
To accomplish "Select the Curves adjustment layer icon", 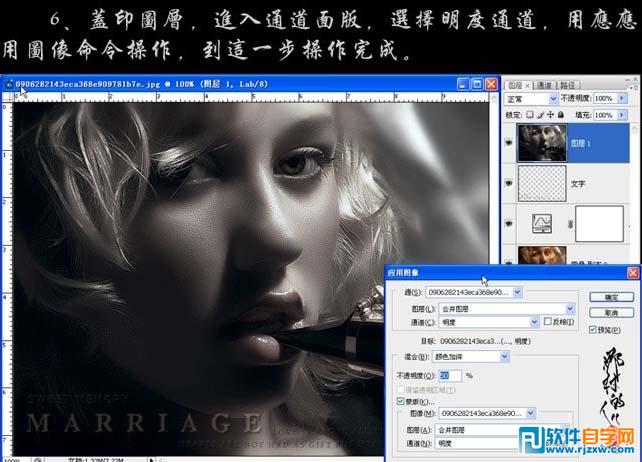I will pyautogui.click(x=541, y=224).
